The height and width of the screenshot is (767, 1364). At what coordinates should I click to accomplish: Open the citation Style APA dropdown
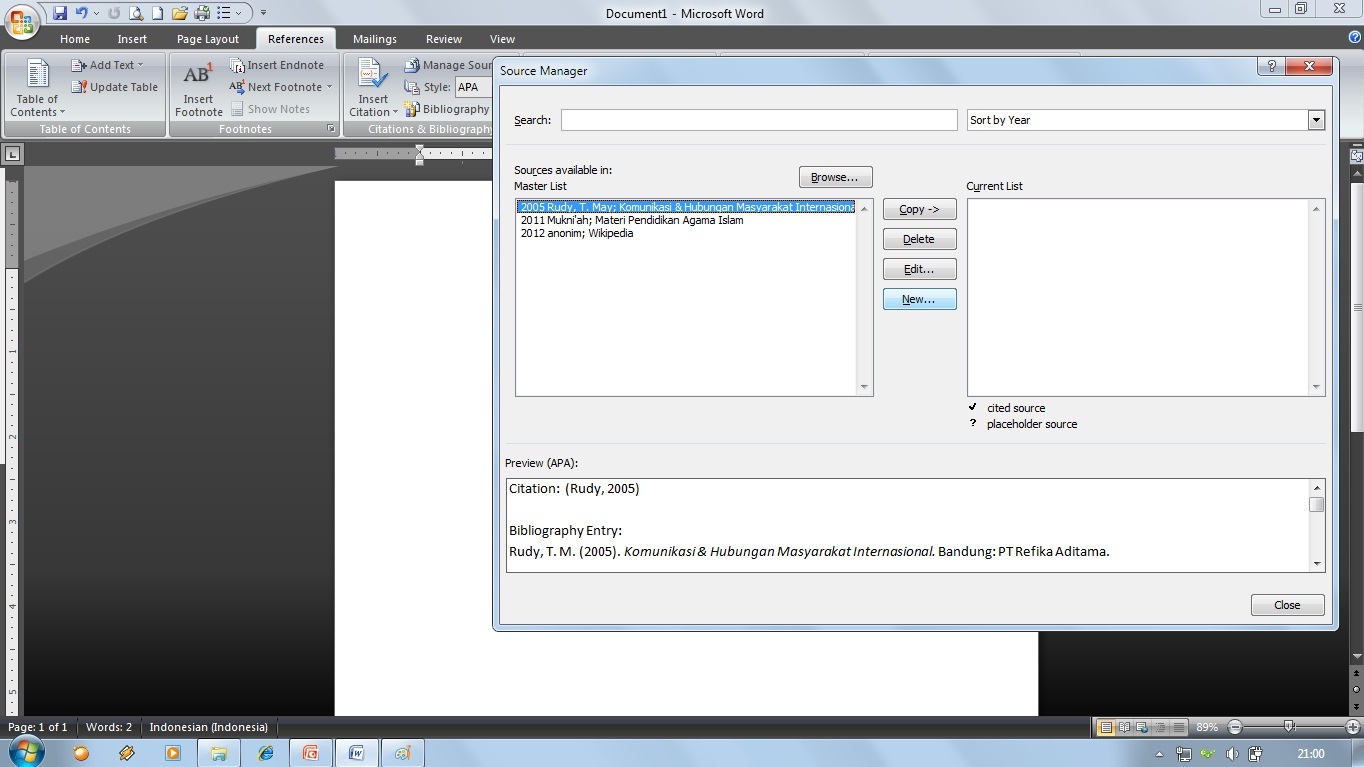[x=473, y=87]
